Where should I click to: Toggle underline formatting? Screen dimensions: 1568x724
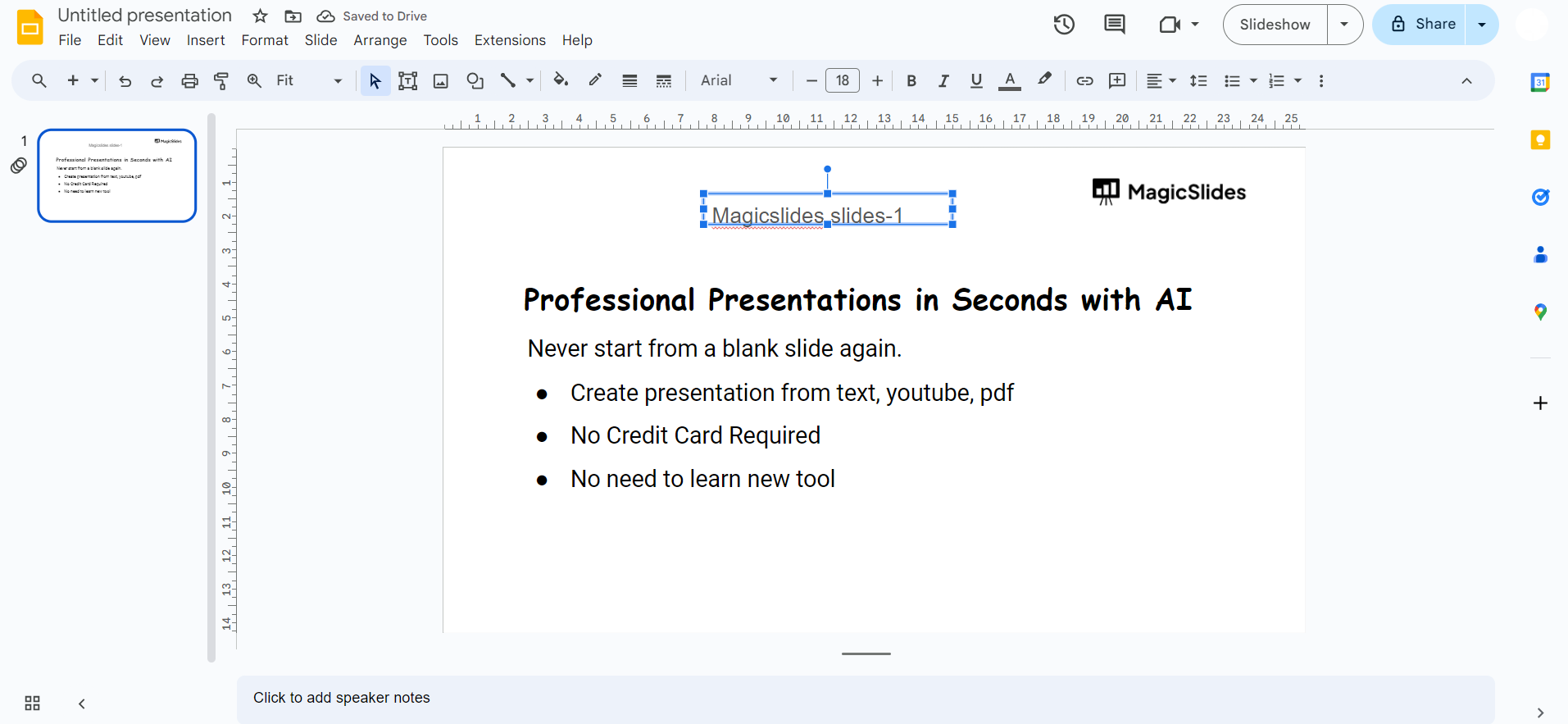tap(976, 80)
